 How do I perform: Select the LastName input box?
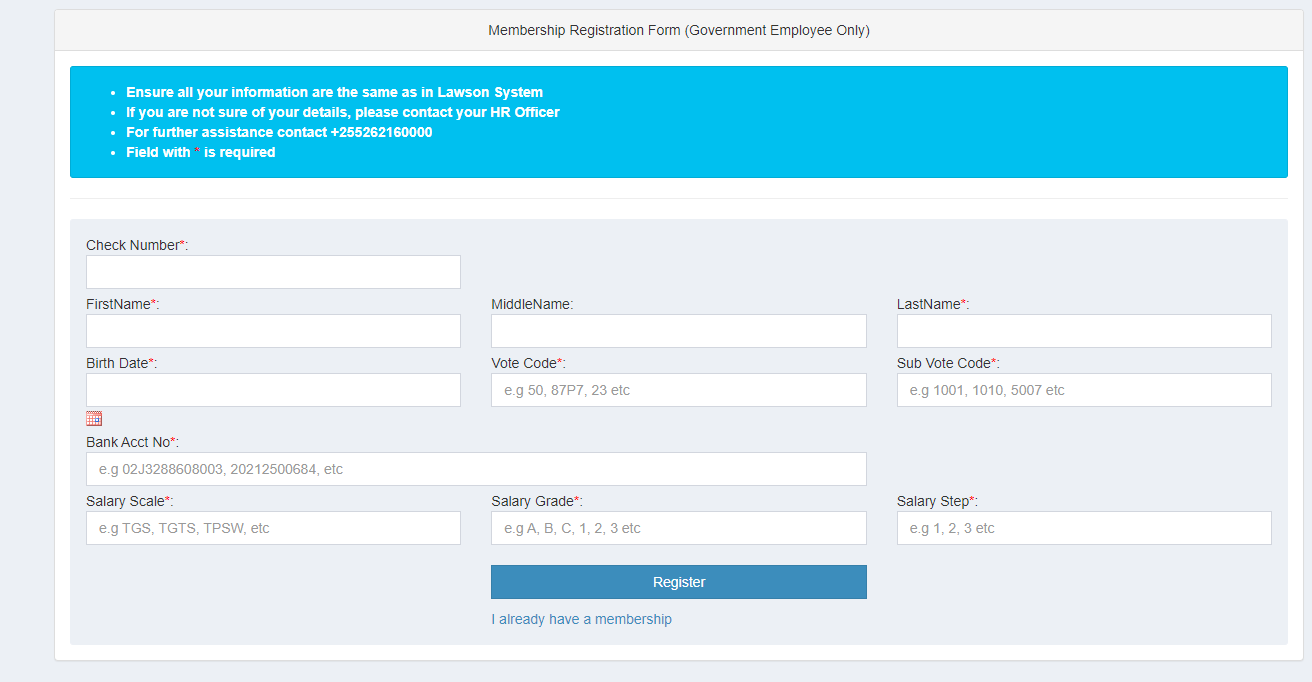click(1083, 330)
